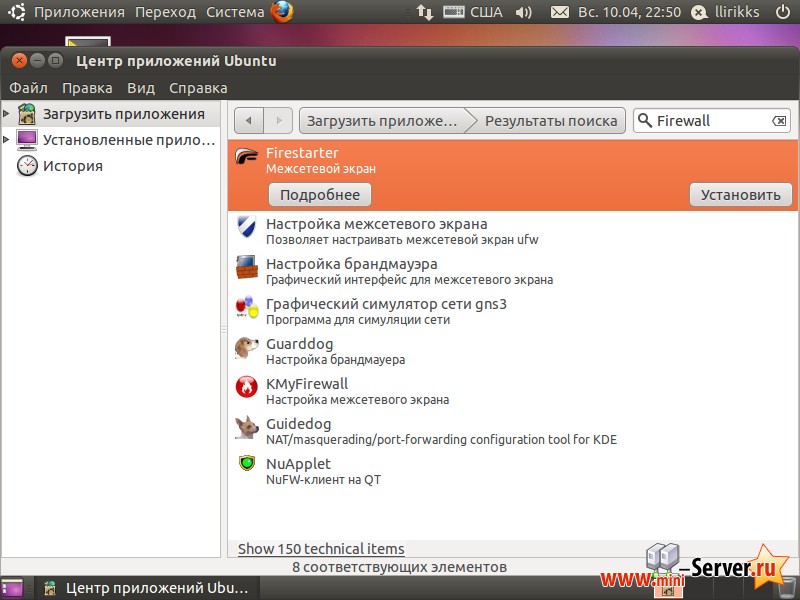Click the volume speaker icon in the panel
800x600 pixels.
coord(524,12)
